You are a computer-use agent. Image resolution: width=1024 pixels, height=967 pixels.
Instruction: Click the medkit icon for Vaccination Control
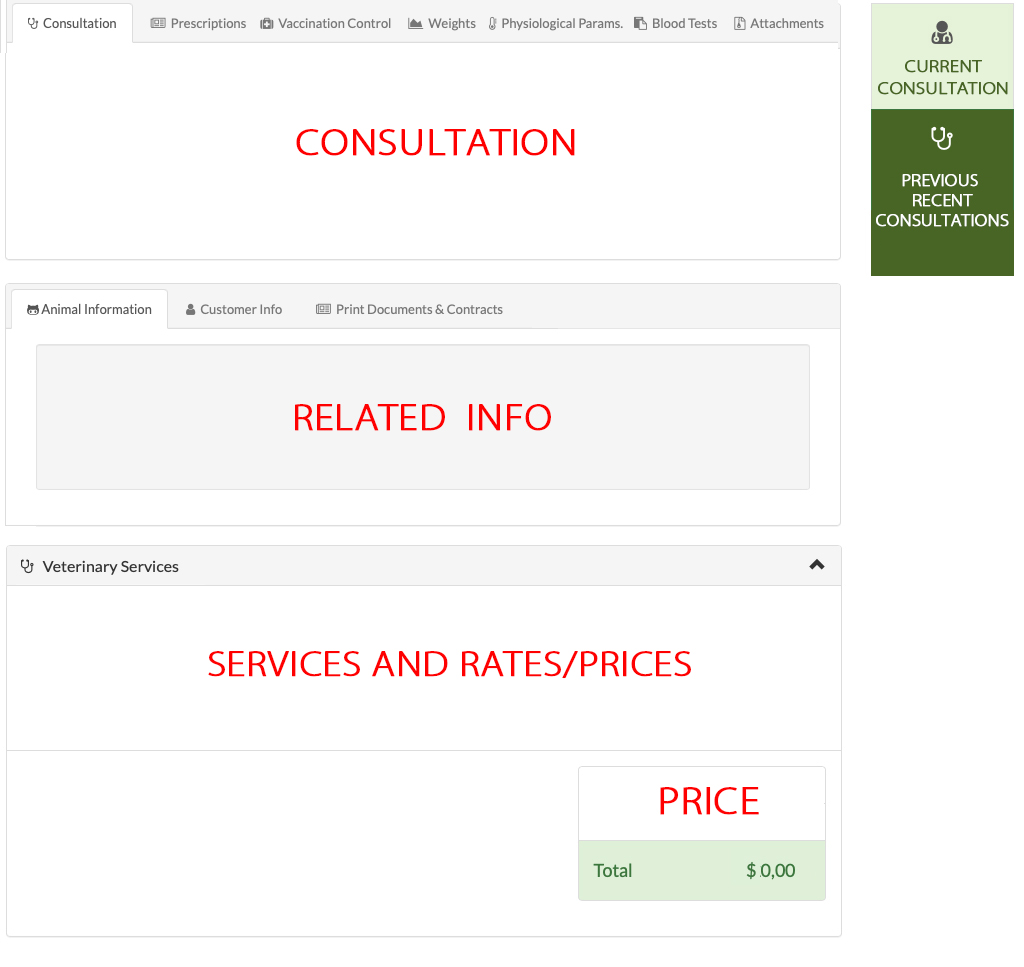click(x=266, y=24)
